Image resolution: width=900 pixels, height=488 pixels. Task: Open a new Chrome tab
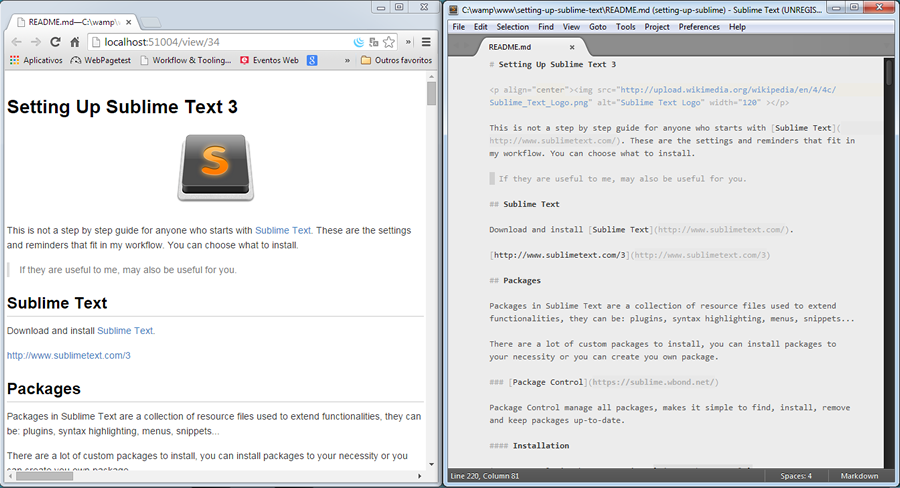pyautogui.click(x=151, y=23)
